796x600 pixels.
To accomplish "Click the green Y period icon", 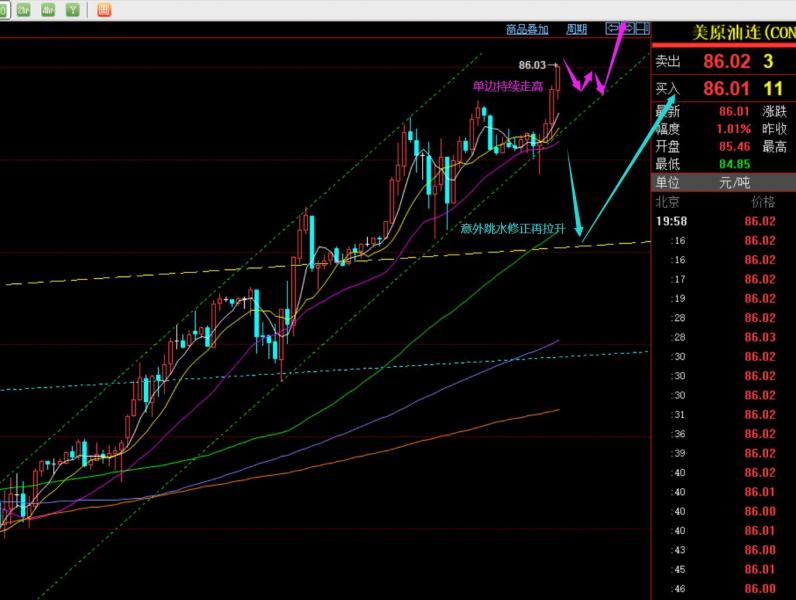I will [x=72, y=10].
